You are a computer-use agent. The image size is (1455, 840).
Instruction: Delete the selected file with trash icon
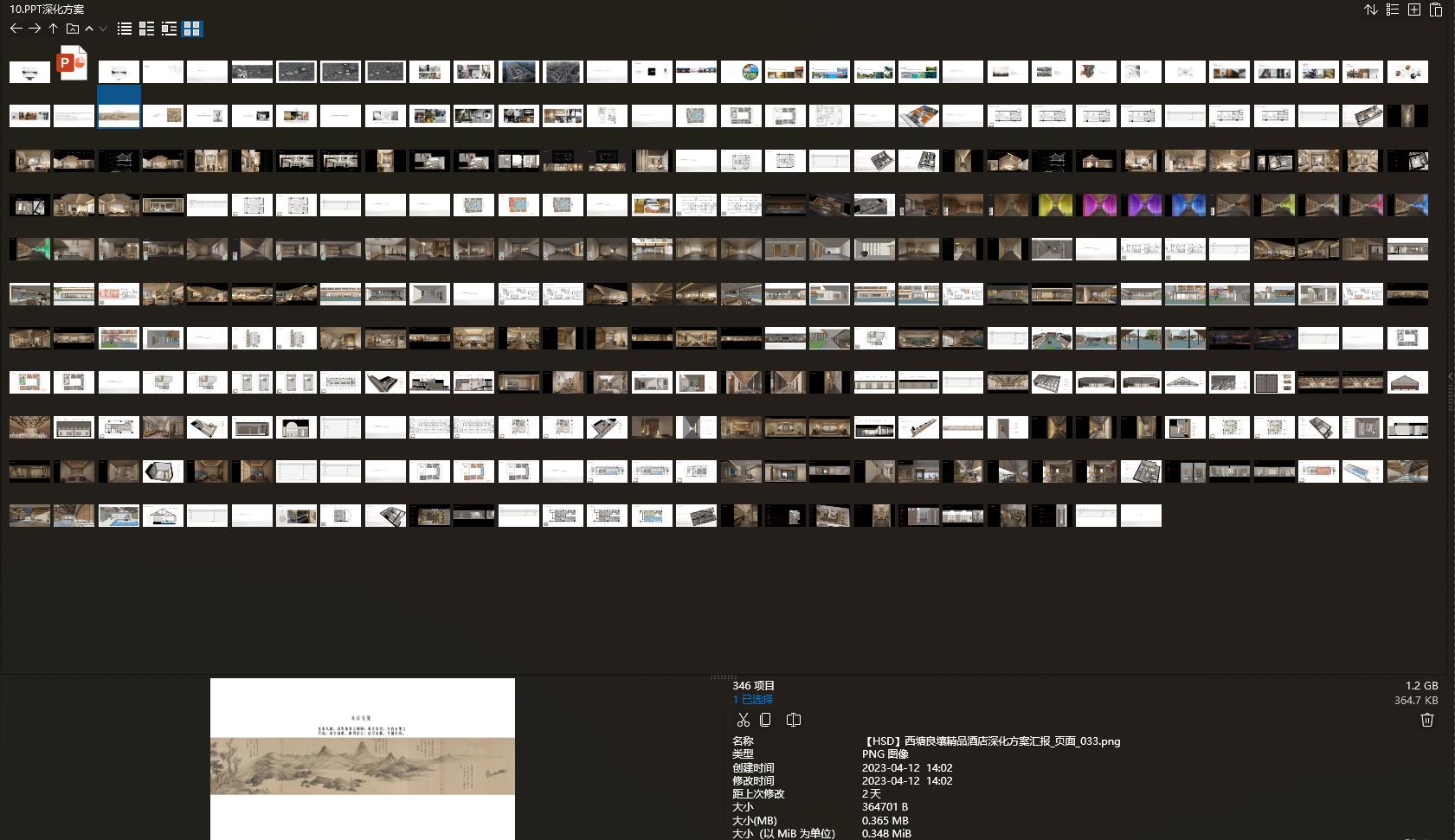pyautogui.click(x=1427, y=720)
